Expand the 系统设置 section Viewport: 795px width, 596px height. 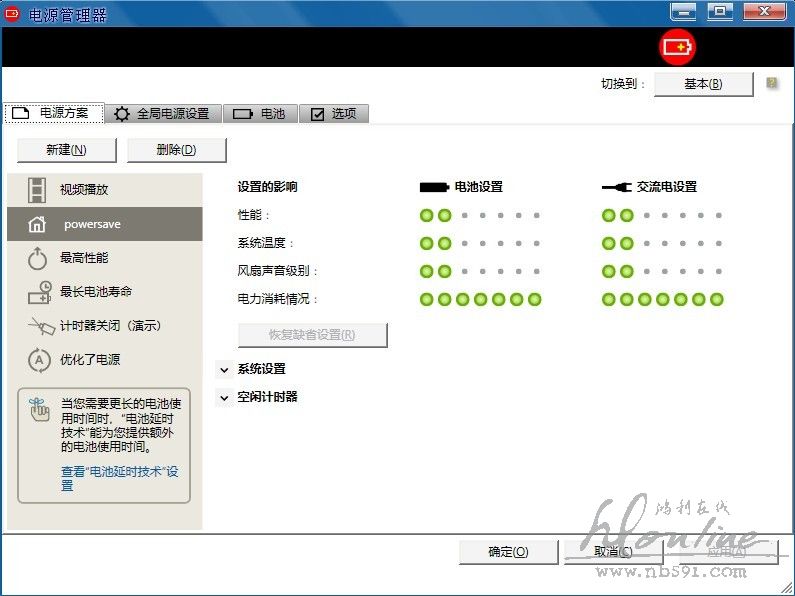coord(224,369)
